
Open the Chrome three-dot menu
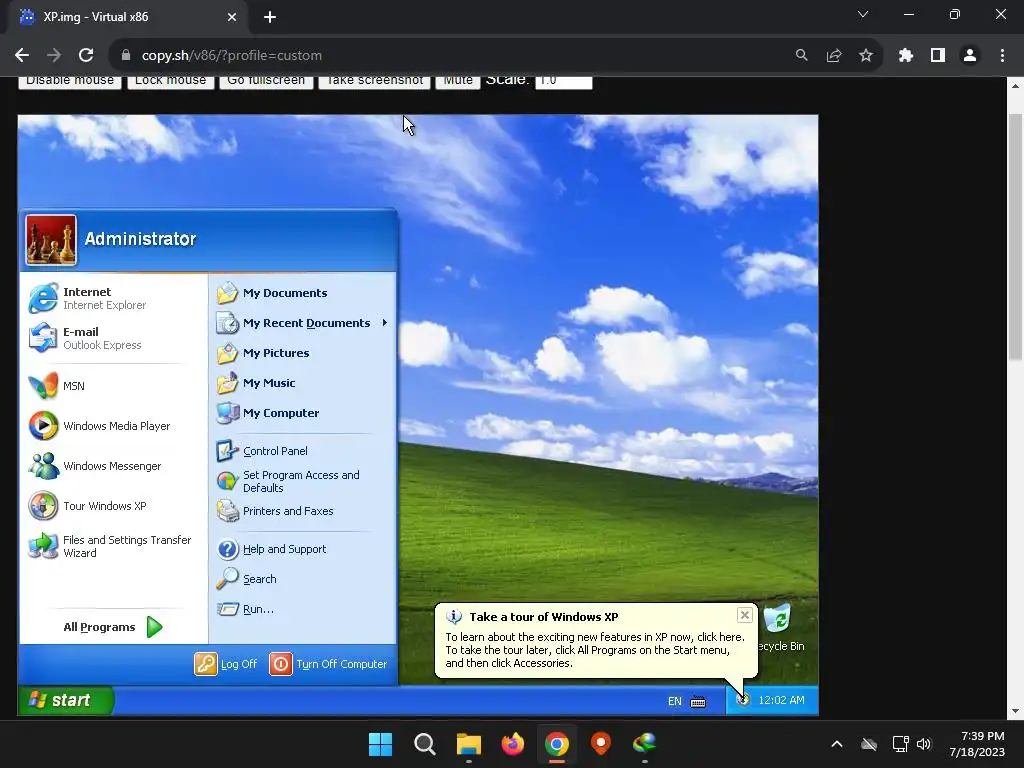[1002, 56]
